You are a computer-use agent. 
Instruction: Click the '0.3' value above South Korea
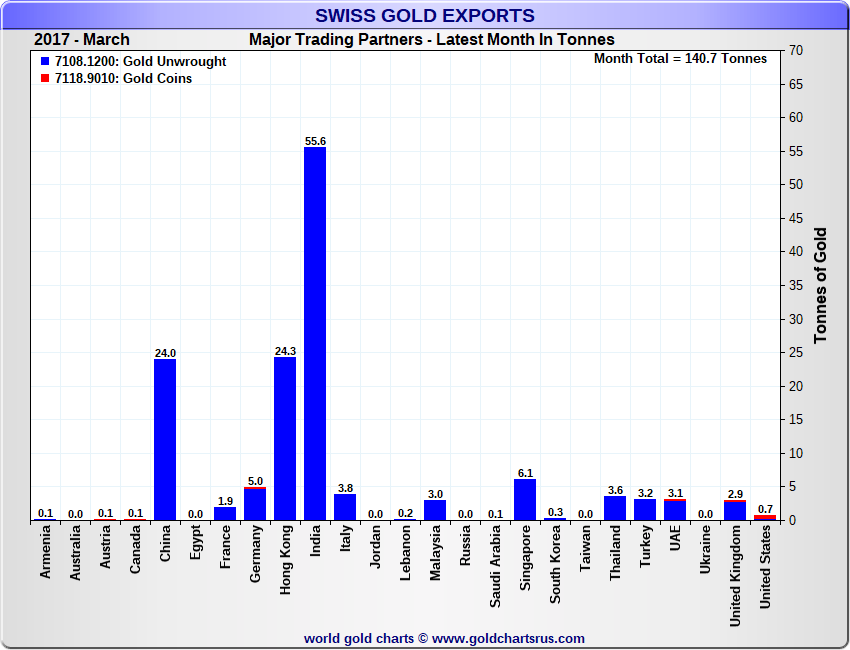click(x=555, y=512)
